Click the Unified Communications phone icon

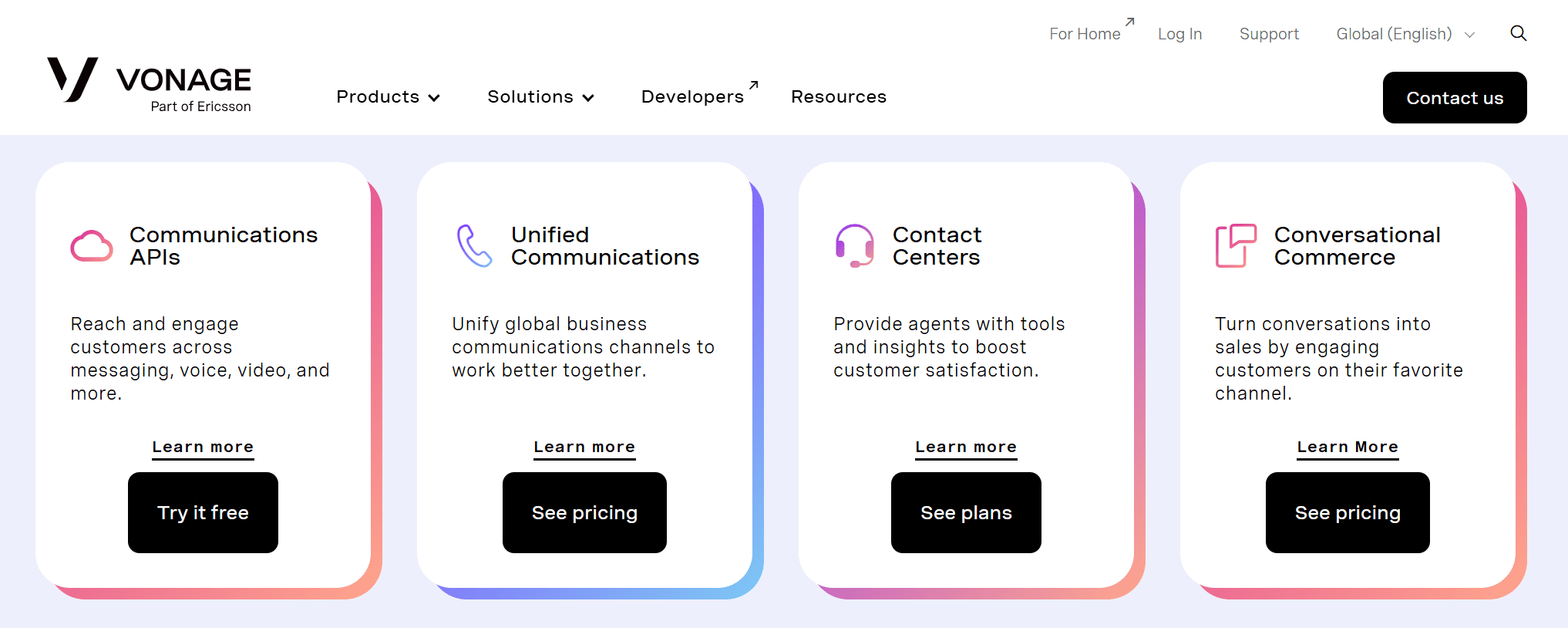pos(474,246)
